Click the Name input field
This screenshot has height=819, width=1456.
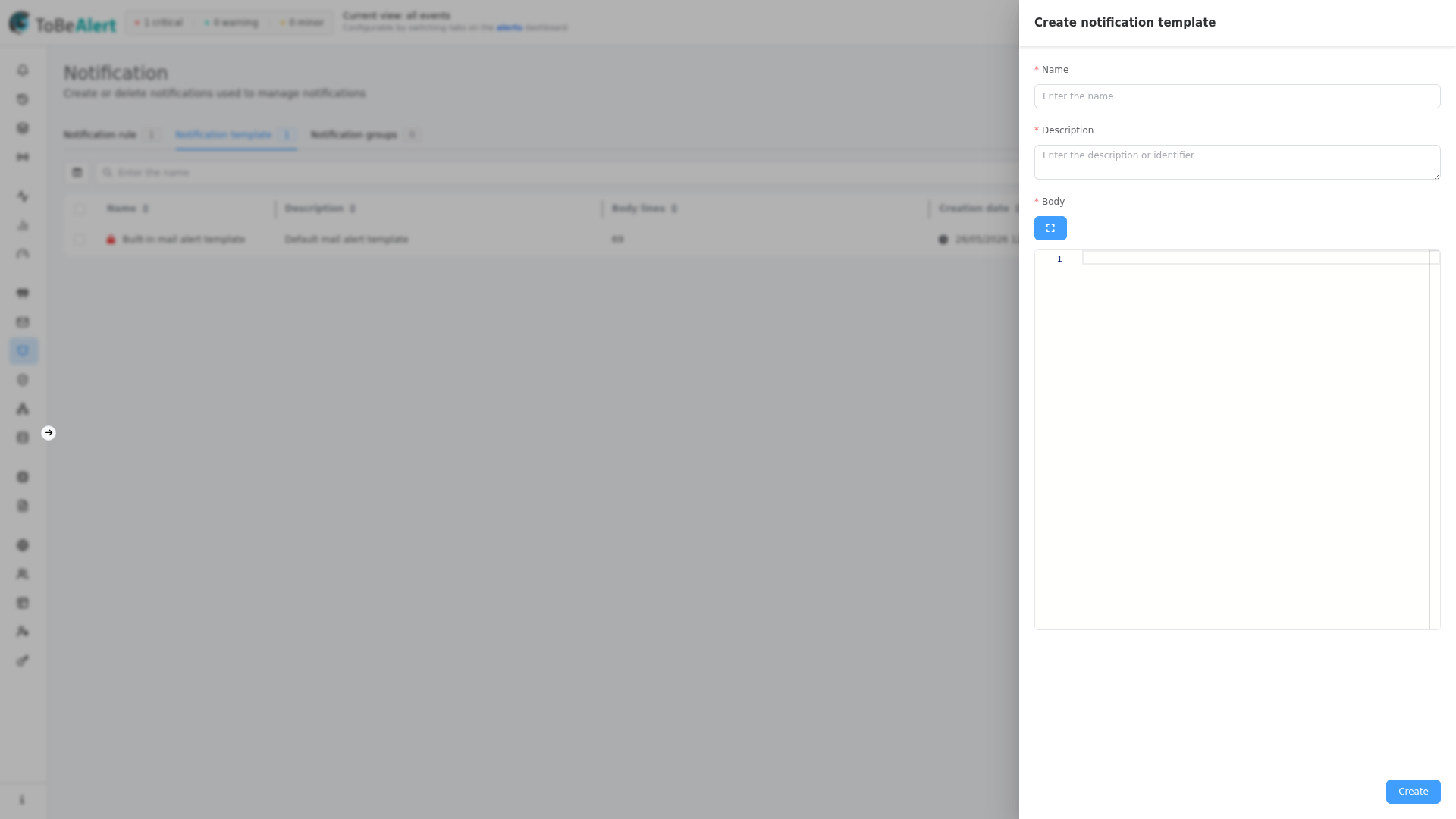(1237, 96)
